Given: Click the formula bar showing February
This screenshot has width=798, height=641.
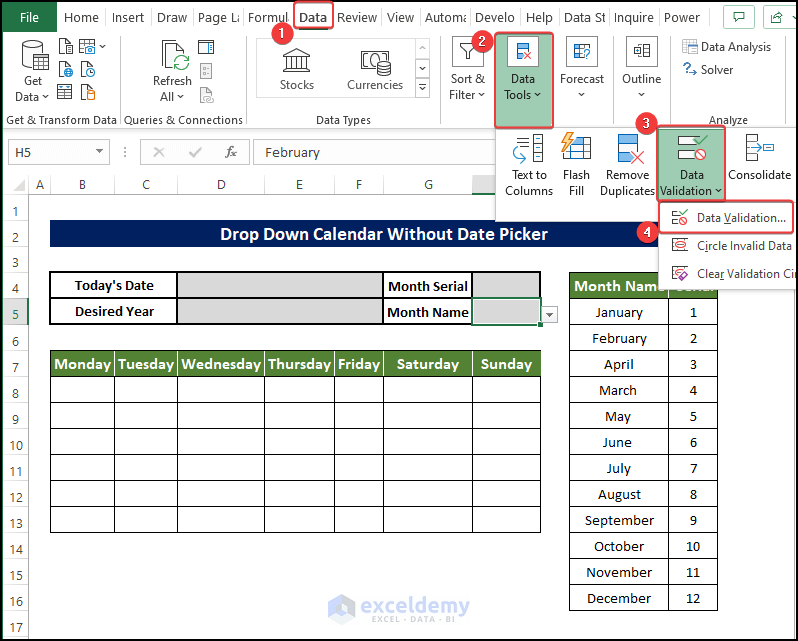Looking at the screenshot, I should [374, 152].
